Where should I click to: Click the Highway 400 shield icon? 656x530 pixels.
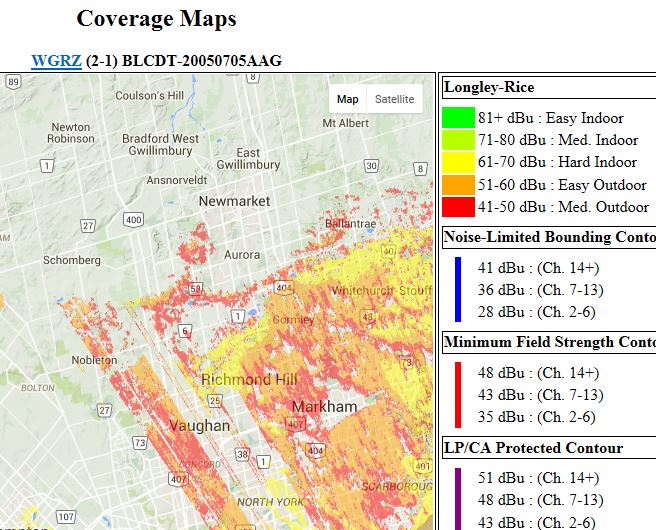[133, 218]
